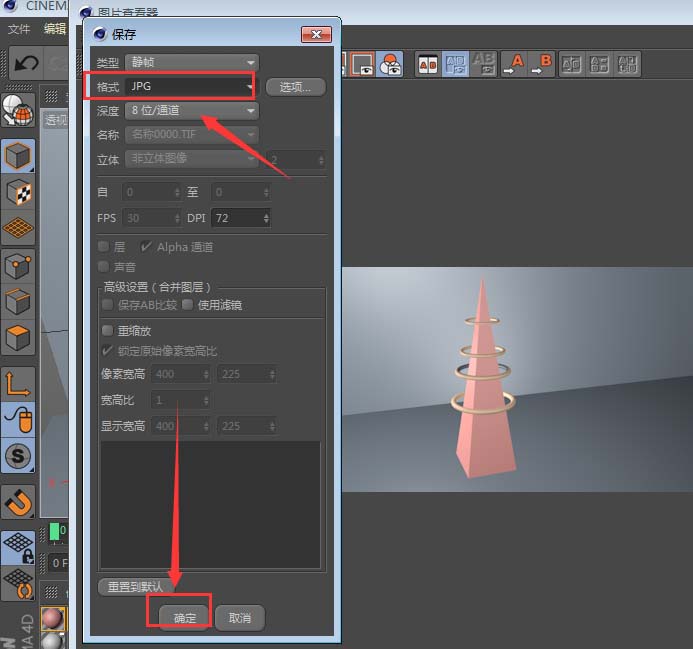Click the AB side-by-side compare icon
The width and height of the screenshot is (693, 649).
428,65
